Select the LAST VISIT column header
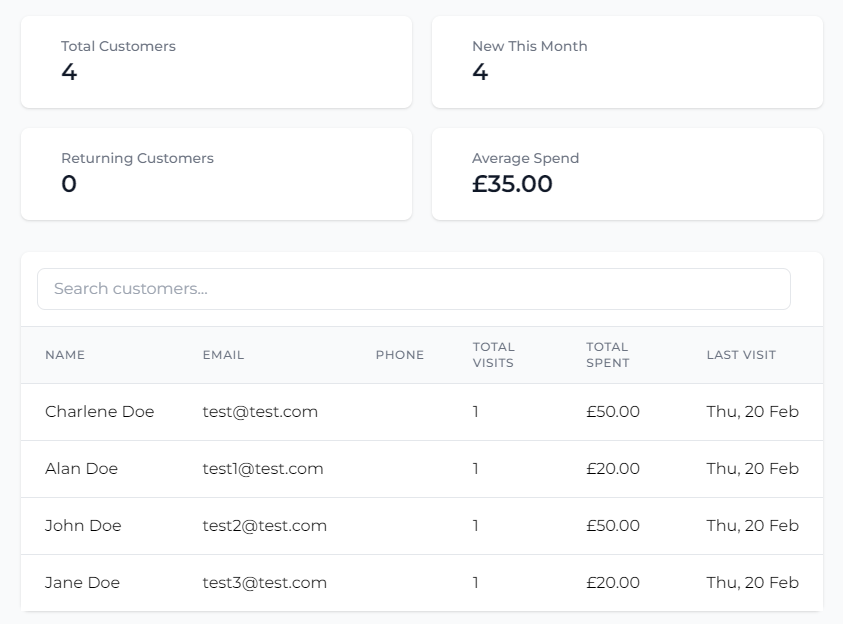The height and width of the screenshot is (624, 843). click(x=741, y=355)
